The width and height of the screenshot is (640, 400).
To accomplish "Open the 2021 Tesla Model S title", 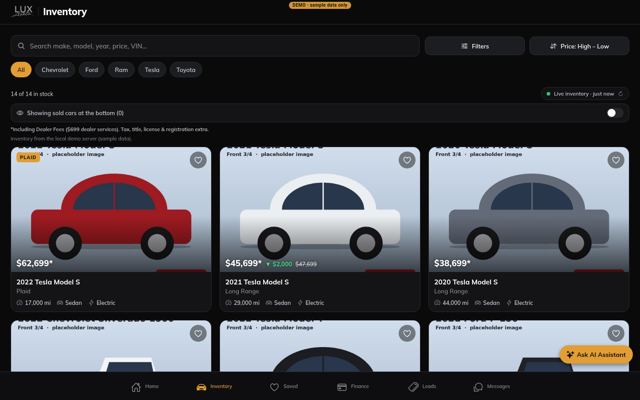I will pyautogui.click(x=257, y=282).
